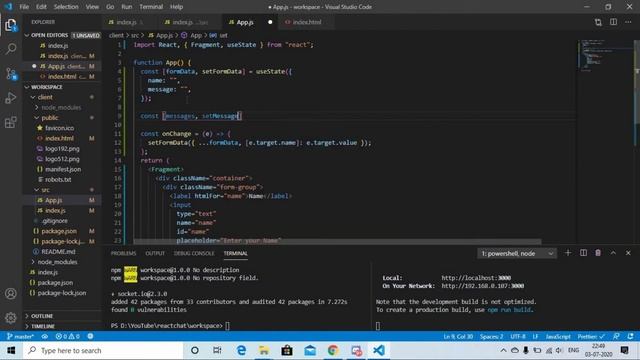Click the code minimap preview
This screenshot has height=360, width=640.
click(605, 56)
